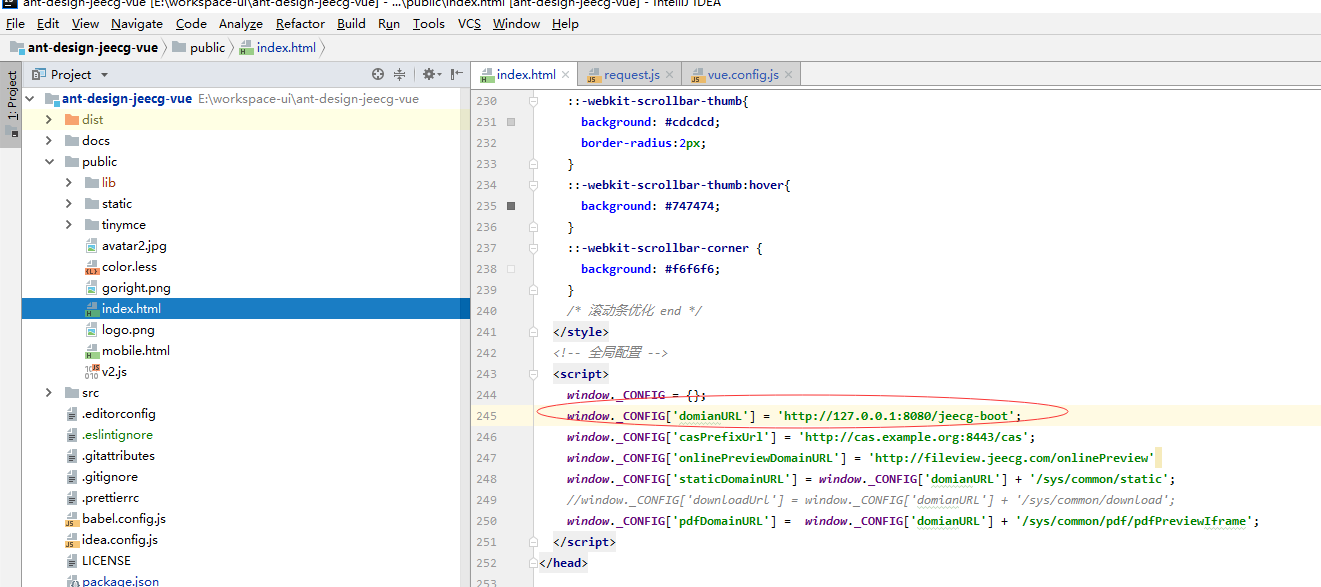Expand the tinymce folder
Screen dimensions: 1321x587
pos(68,225)
